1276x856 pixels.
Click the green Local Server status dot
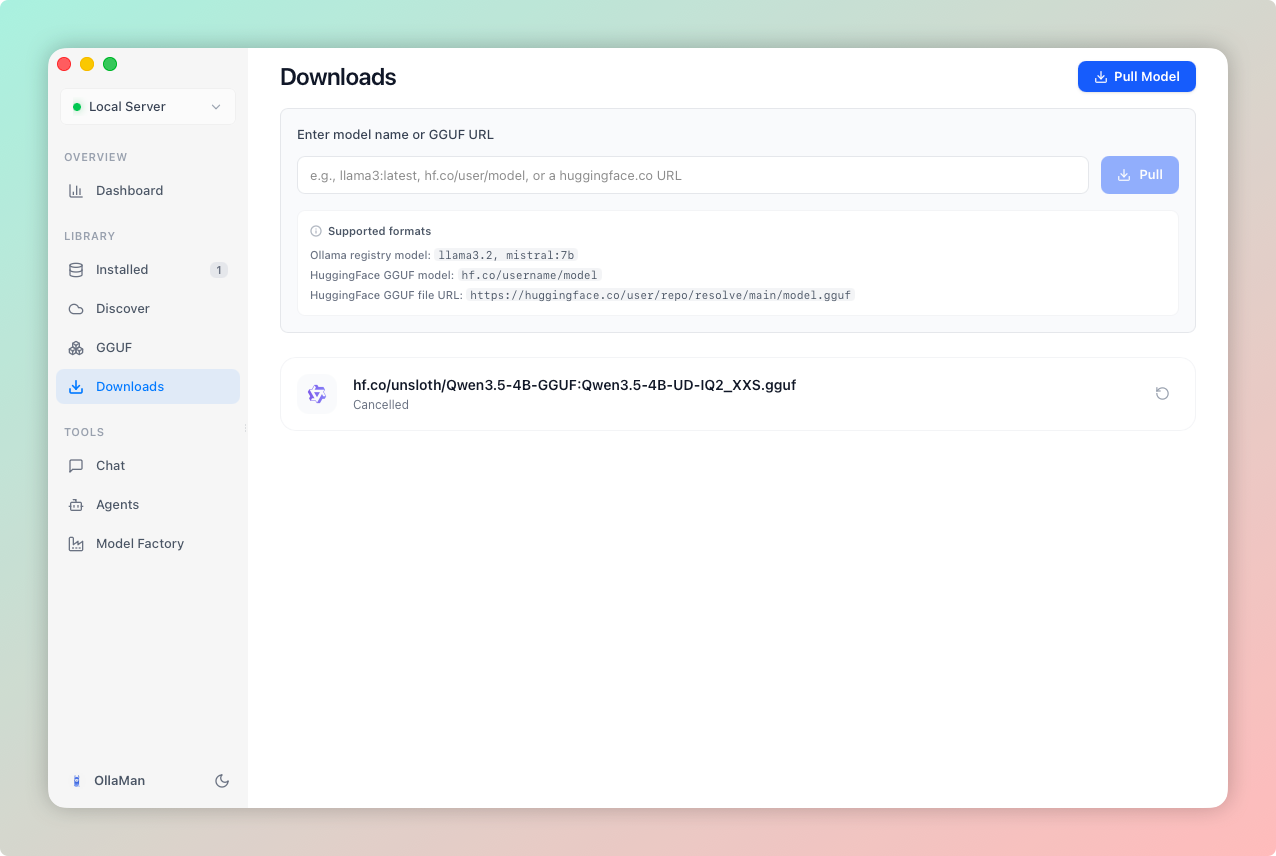77,107
